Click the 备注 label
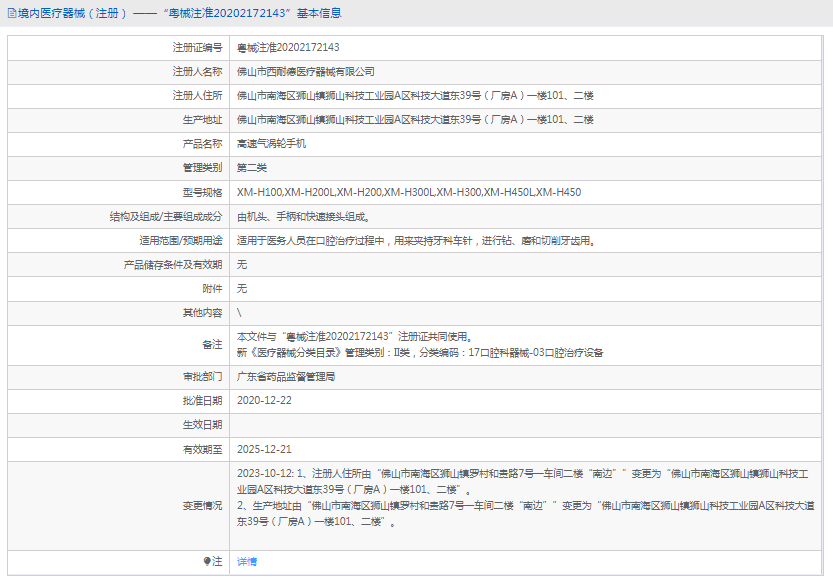833x579 pixels. 212,345
